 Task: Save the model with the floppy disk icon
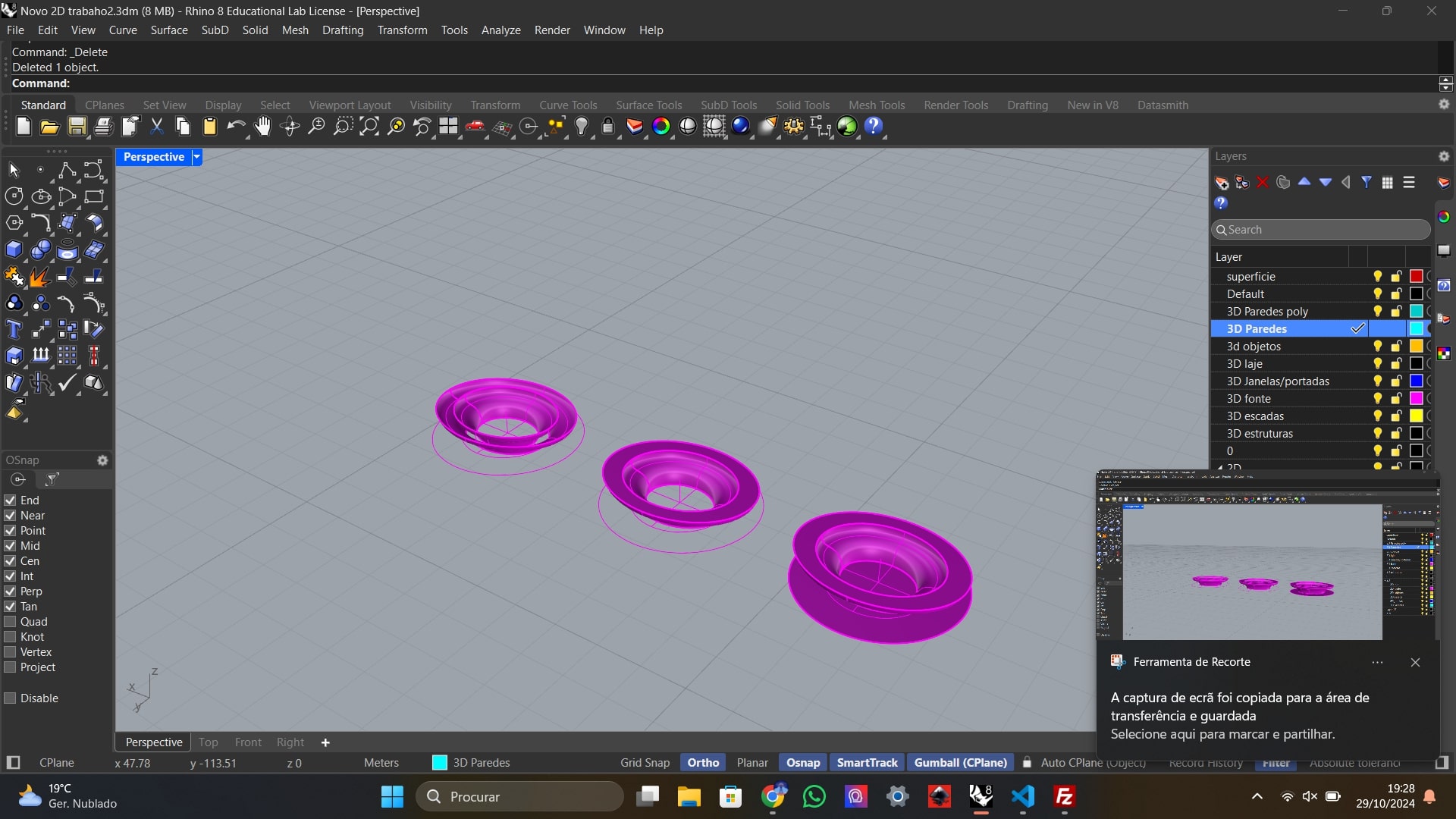[x=77, y=127]
